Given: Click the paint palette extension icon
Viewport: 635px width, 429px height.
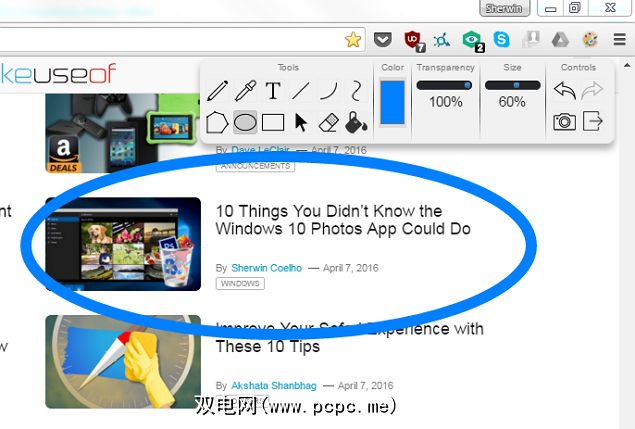Looking at the screenshot, I should pos(590,40).
